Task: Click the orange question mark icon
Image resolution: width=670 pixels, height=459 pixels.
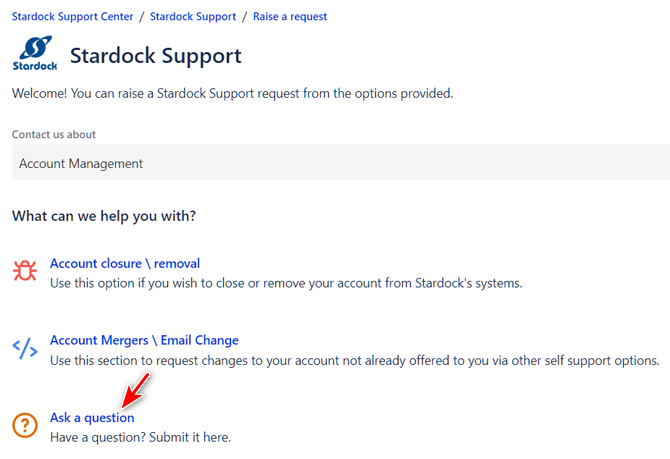Action: tap(25, 426)
